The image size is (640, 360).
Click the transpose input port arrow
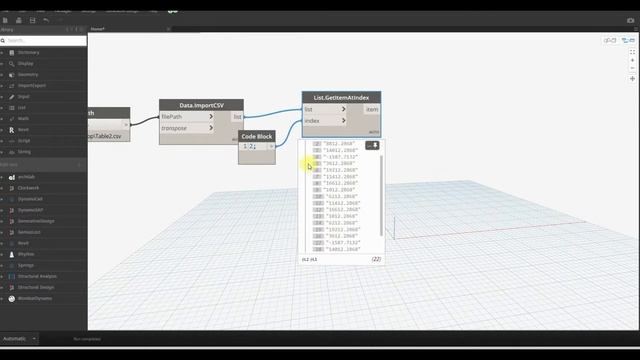point(211,128)
